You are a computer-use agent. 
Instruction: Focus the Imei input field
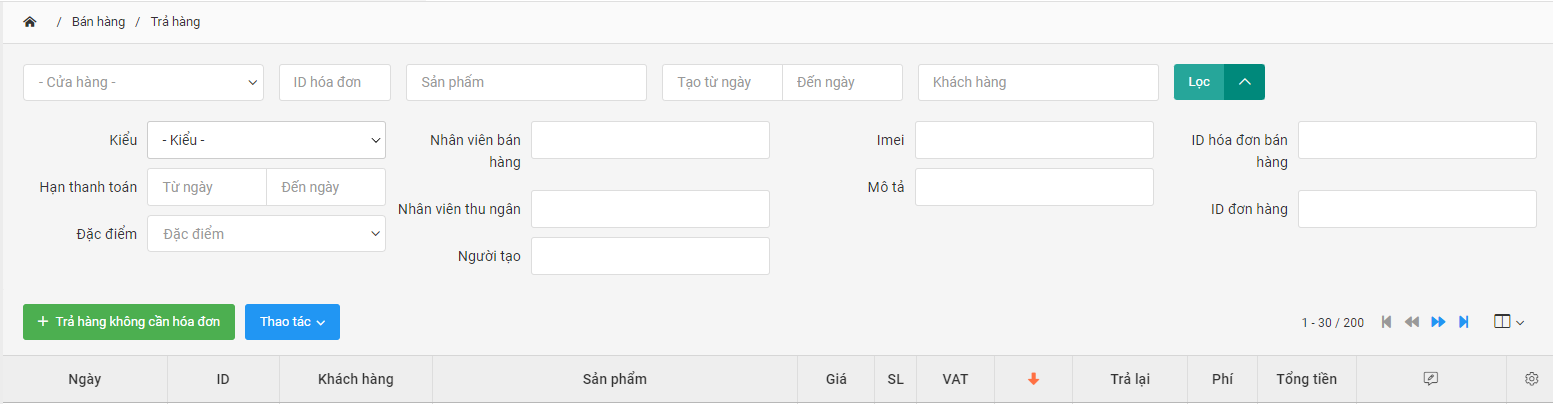1033,140
